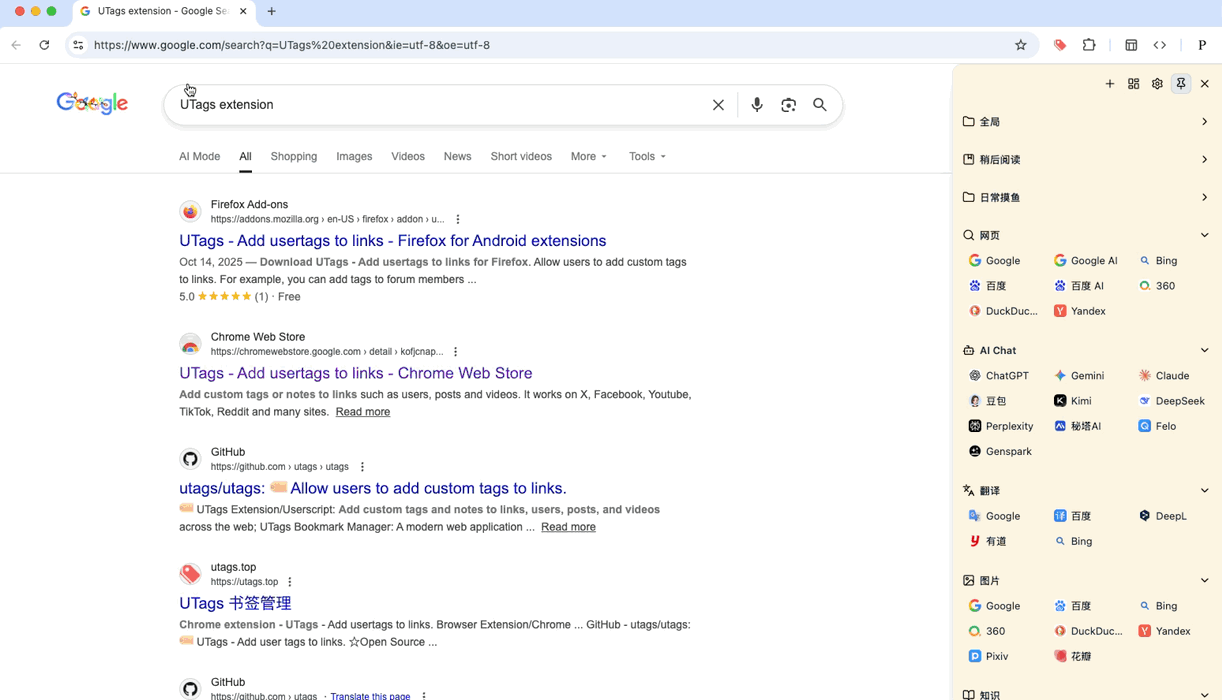
Task: Bookmark this page with the star icon
Action: (1021, 45)
